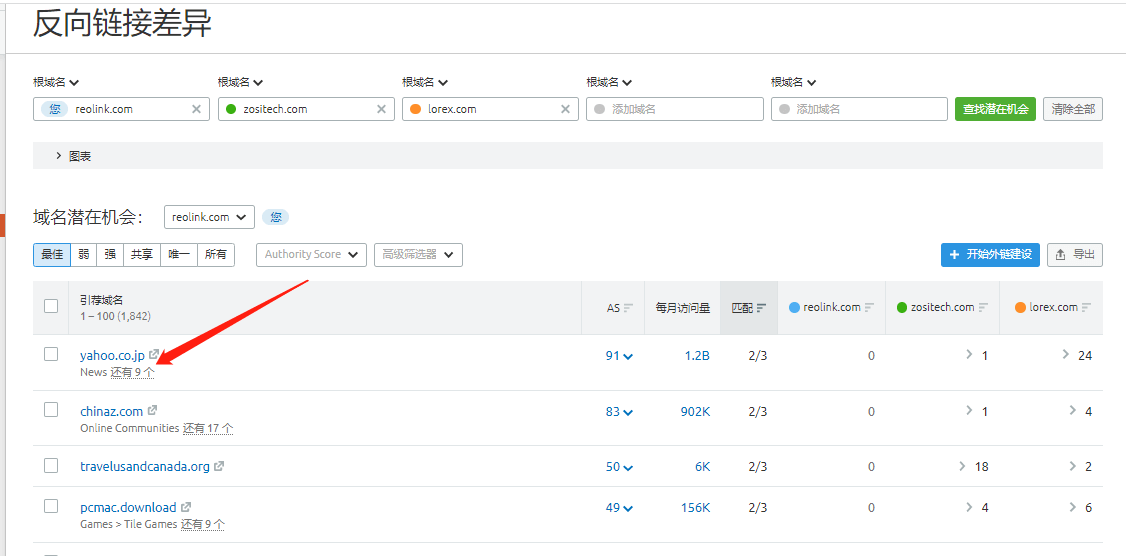Sort by 每月访问量 column header

point(682,308)
